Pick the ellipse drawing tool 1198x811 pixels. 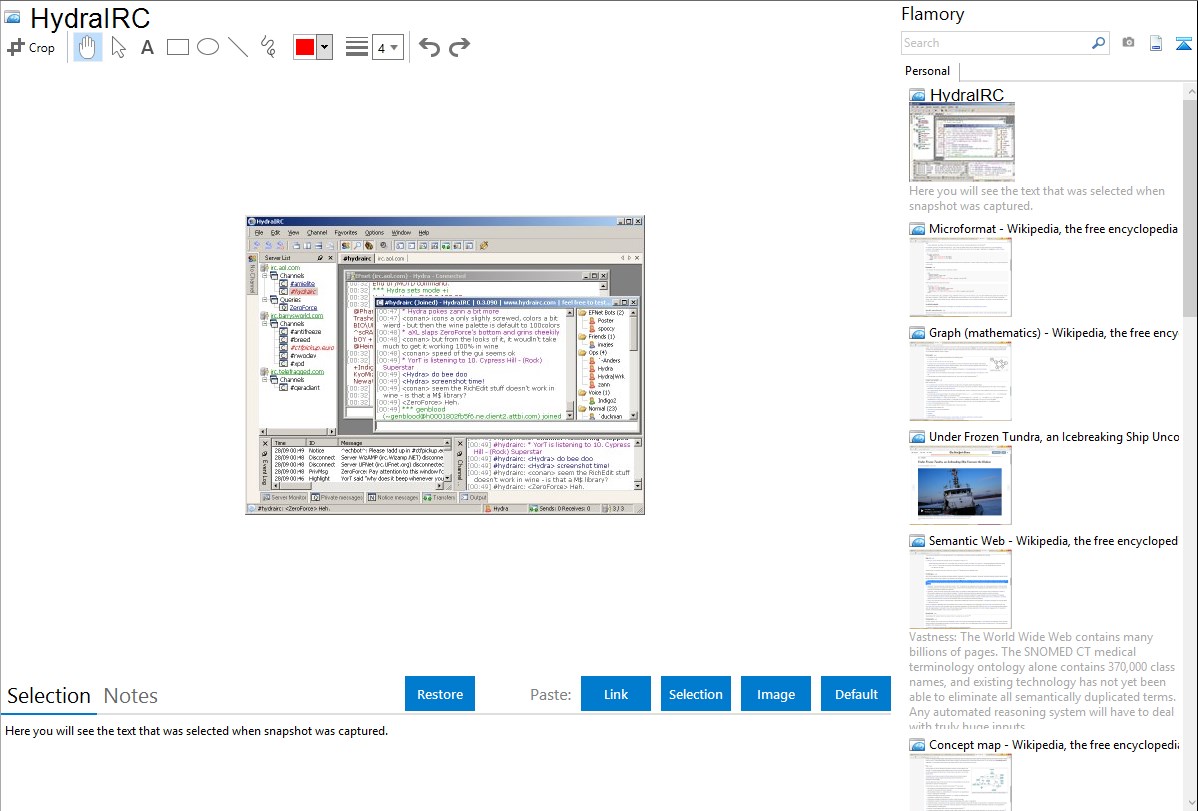click(208, 47)
